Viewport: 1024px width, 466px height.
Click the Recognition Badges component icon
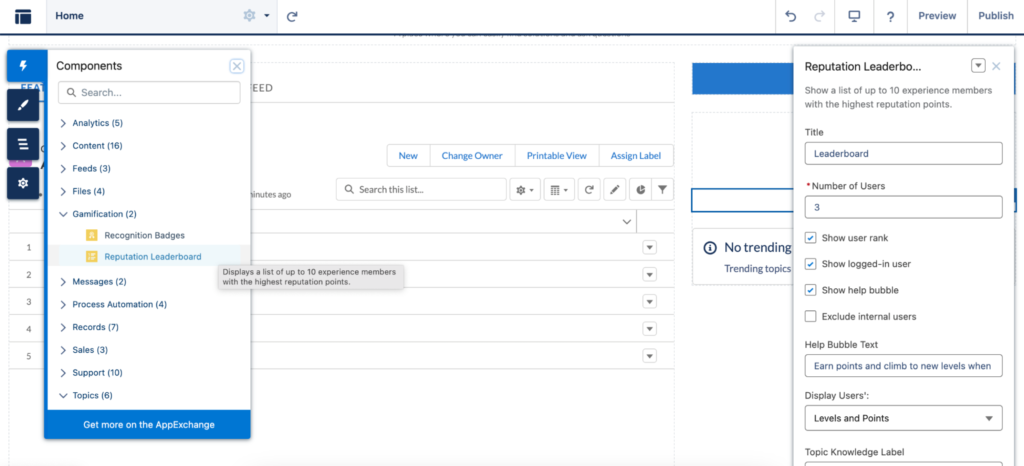coord(91,235)
